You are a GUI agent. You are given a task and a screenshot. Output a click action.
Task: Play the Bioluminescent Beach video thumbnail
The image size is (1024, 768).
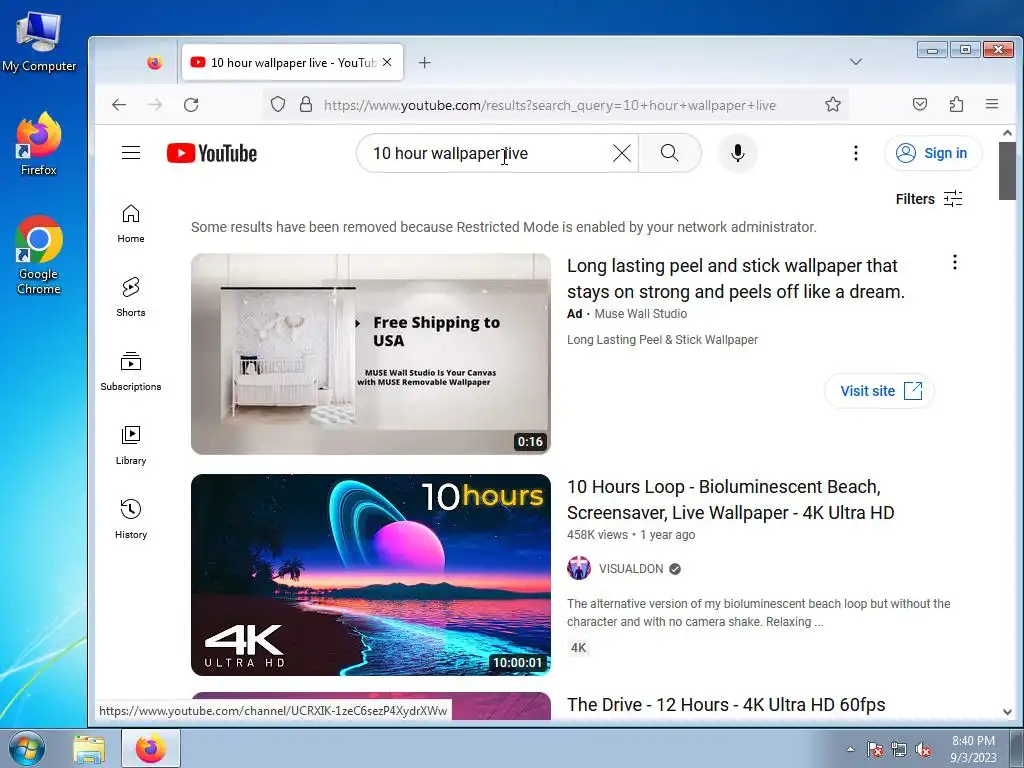point(371,575)
